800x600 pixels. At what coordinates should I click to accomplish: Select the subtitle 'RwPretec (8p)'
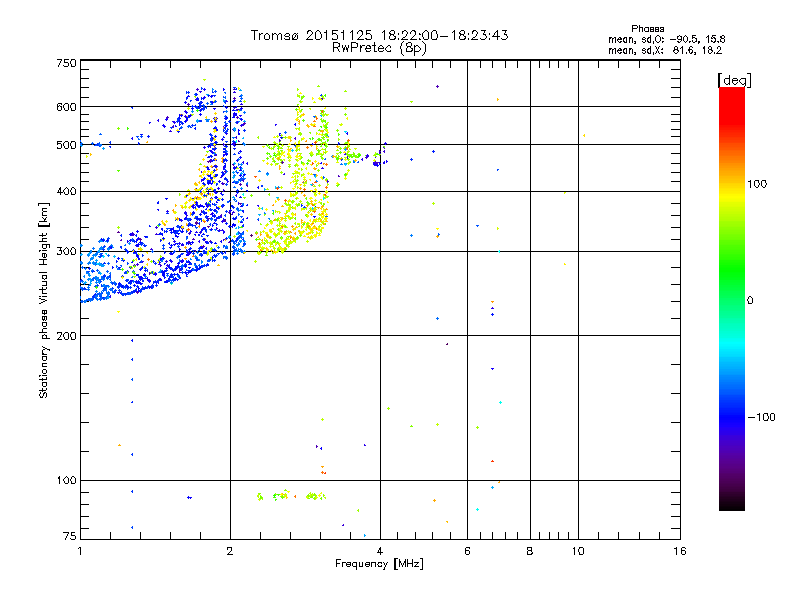379,48
